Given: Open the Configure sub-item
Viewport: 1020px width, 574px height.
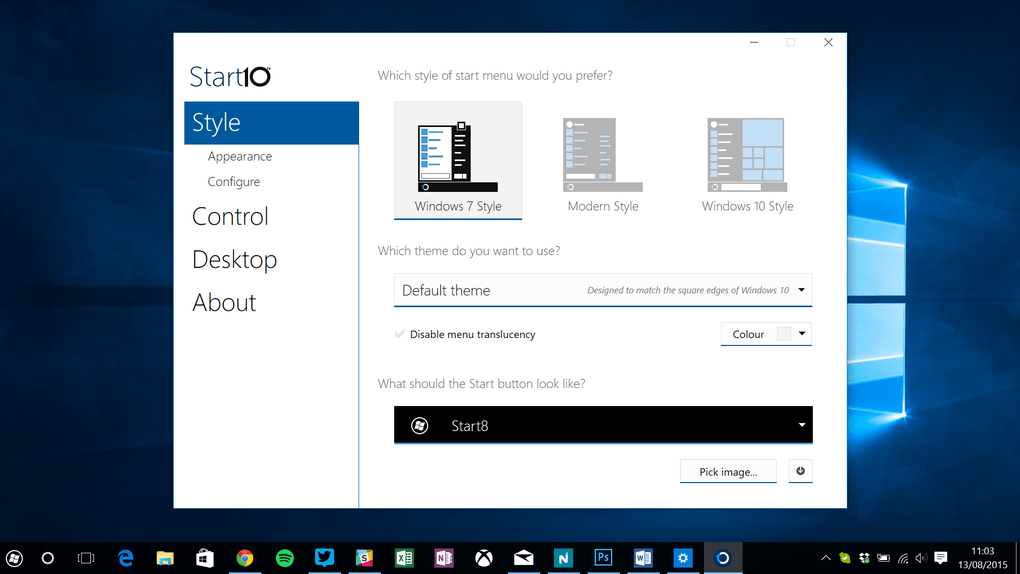Looking at the screenshot, I should 234,182.
